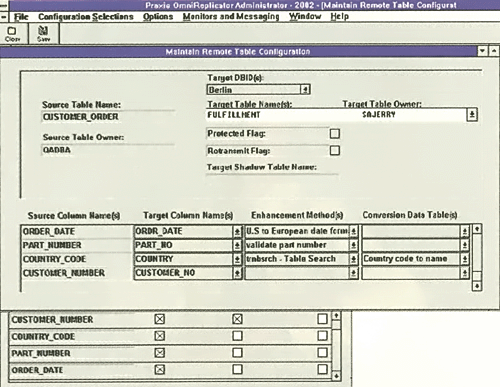Click maximize arrow of Maintain Remote Table Configuration
This screenshot has width=500, height=387.
coord(494,51)
